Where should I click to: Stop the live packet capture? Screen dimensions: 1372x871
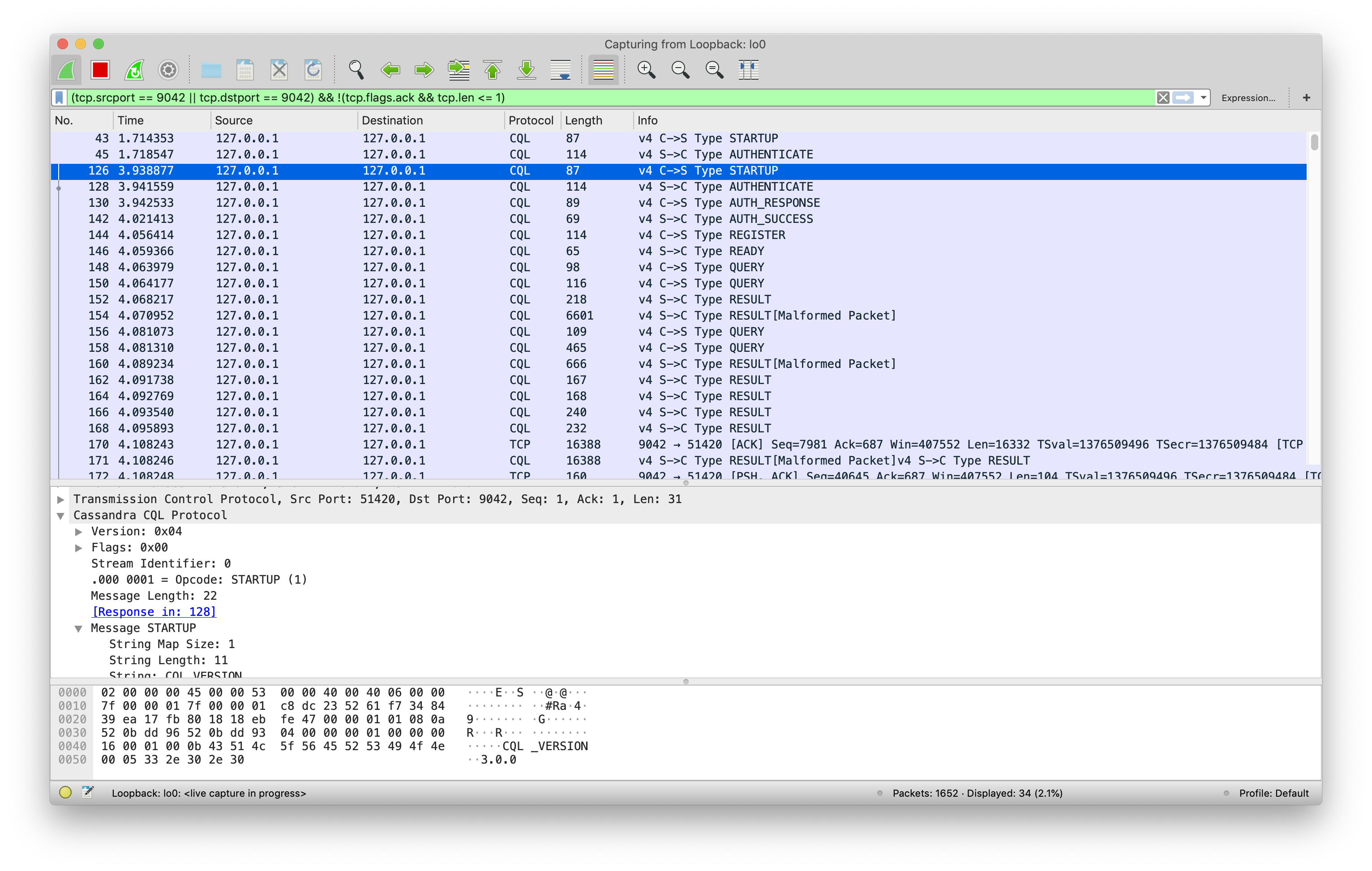pyautogui.click(x=100, y=69)
